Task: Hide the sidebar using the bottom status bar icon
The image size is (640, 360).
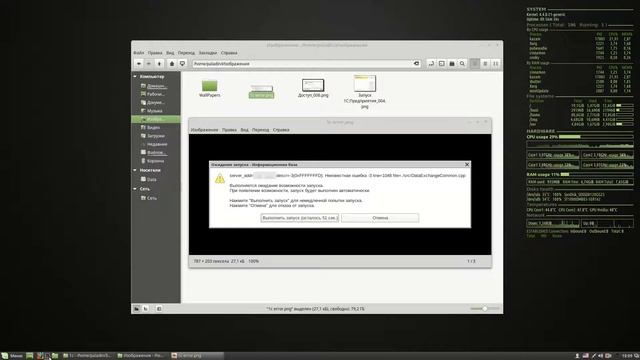Action: pos(159,309)
